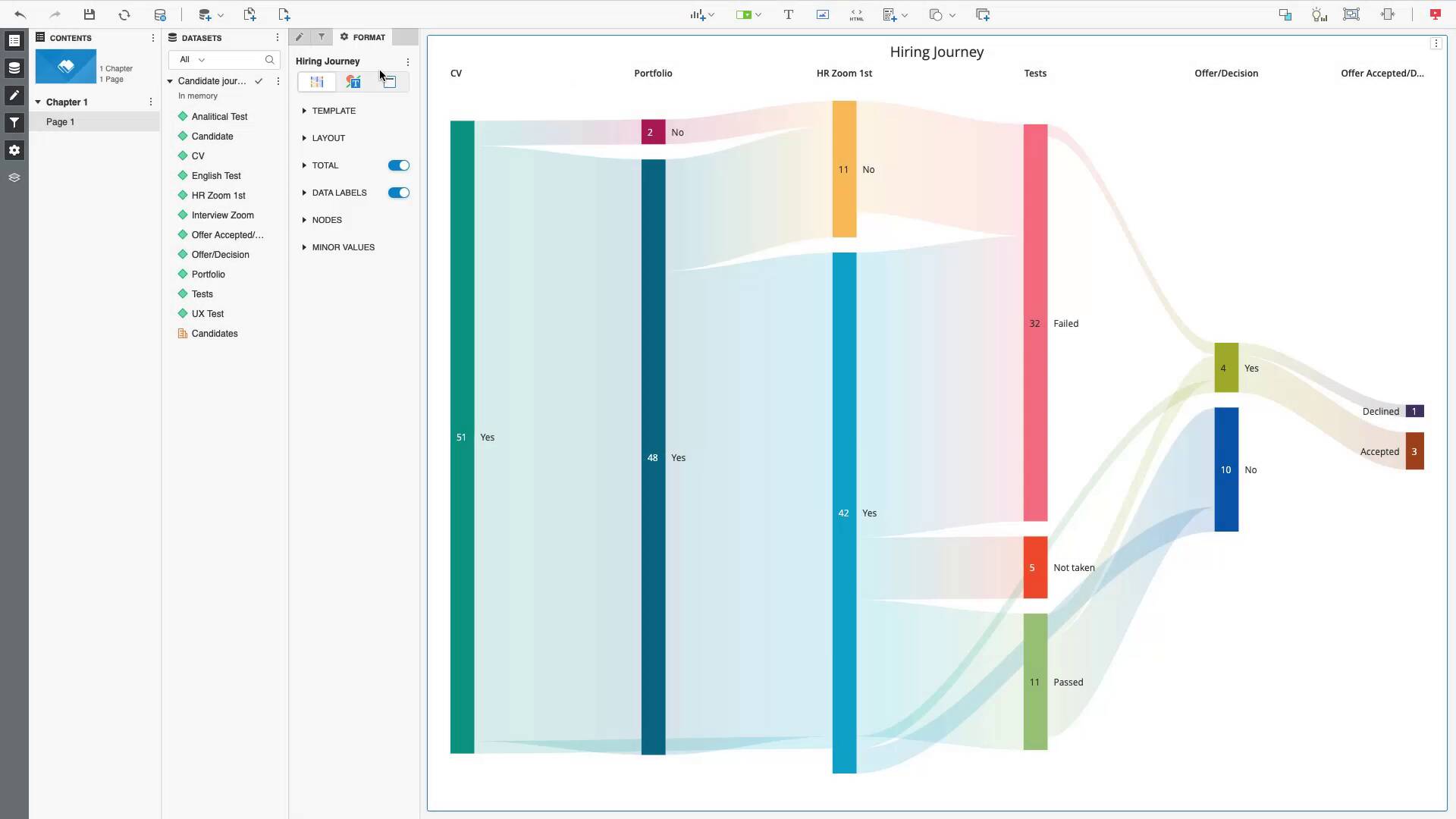Screen dimensions: 1456x819
Task: Expand the MINOR VALUES section
Action: pyautogui.click(x=343, y=247)
